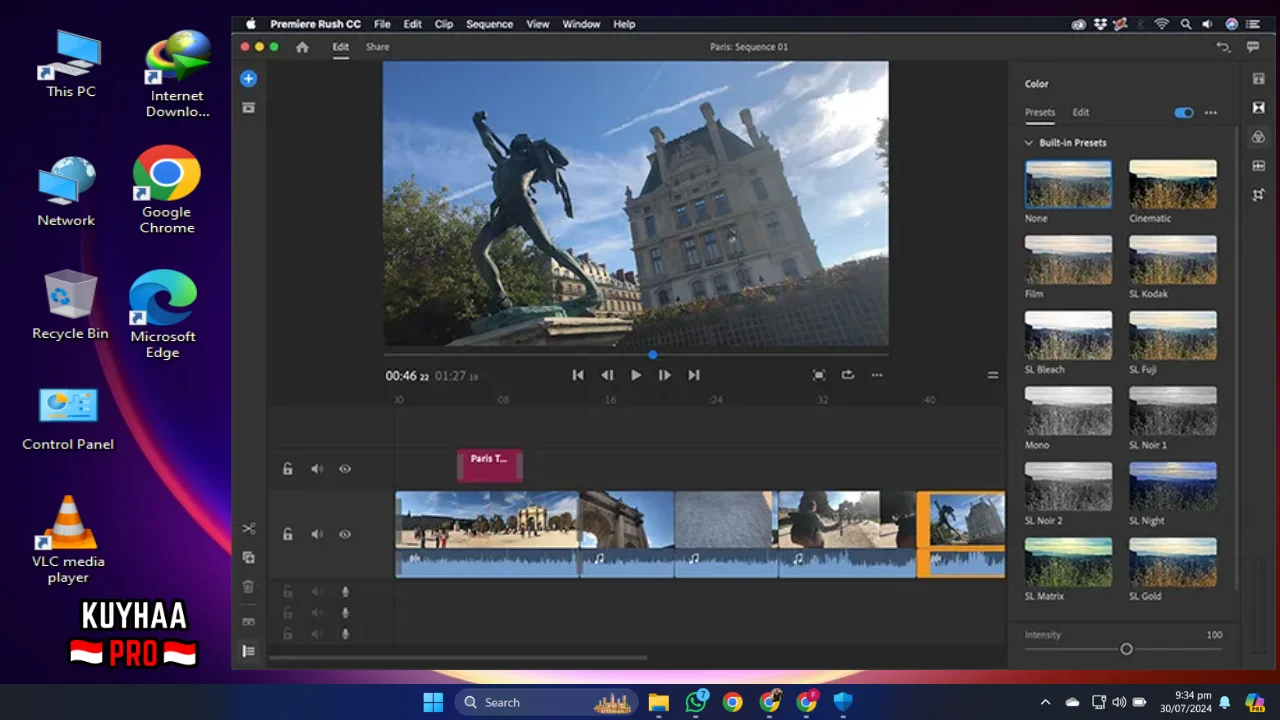
Task: Open the Speed panel icon
Action: pyautogui.click(x=1259, y=166)
